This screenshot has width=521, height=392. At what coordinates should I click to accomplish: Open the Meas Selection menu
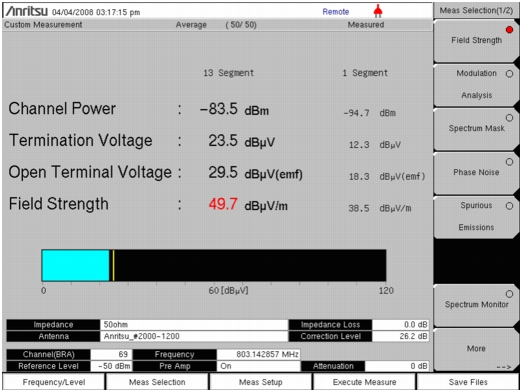157,382
